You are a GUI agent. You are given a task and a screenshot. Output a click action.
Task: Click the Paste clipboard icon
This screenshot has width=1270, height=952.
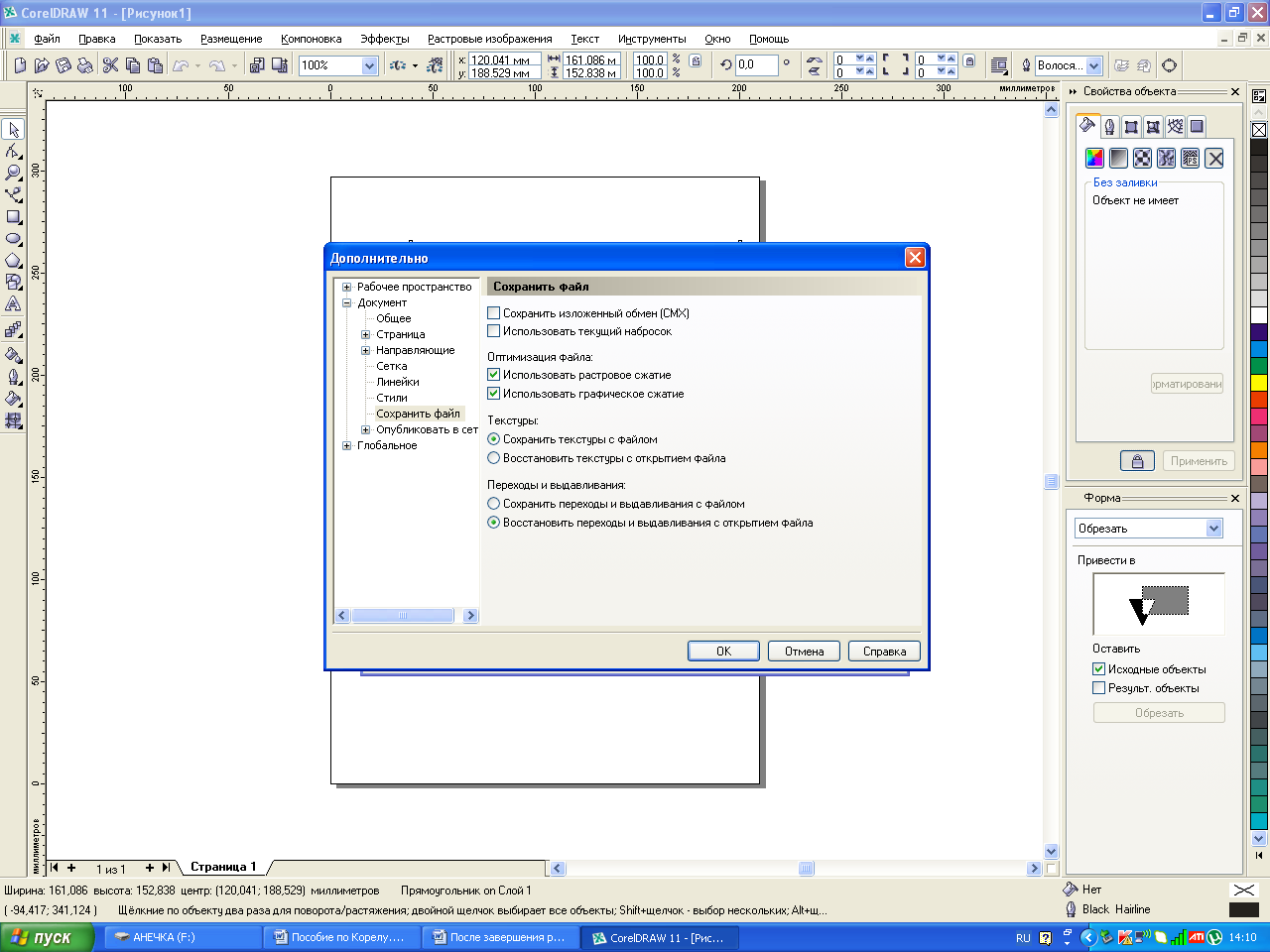[x=155, y=65]
